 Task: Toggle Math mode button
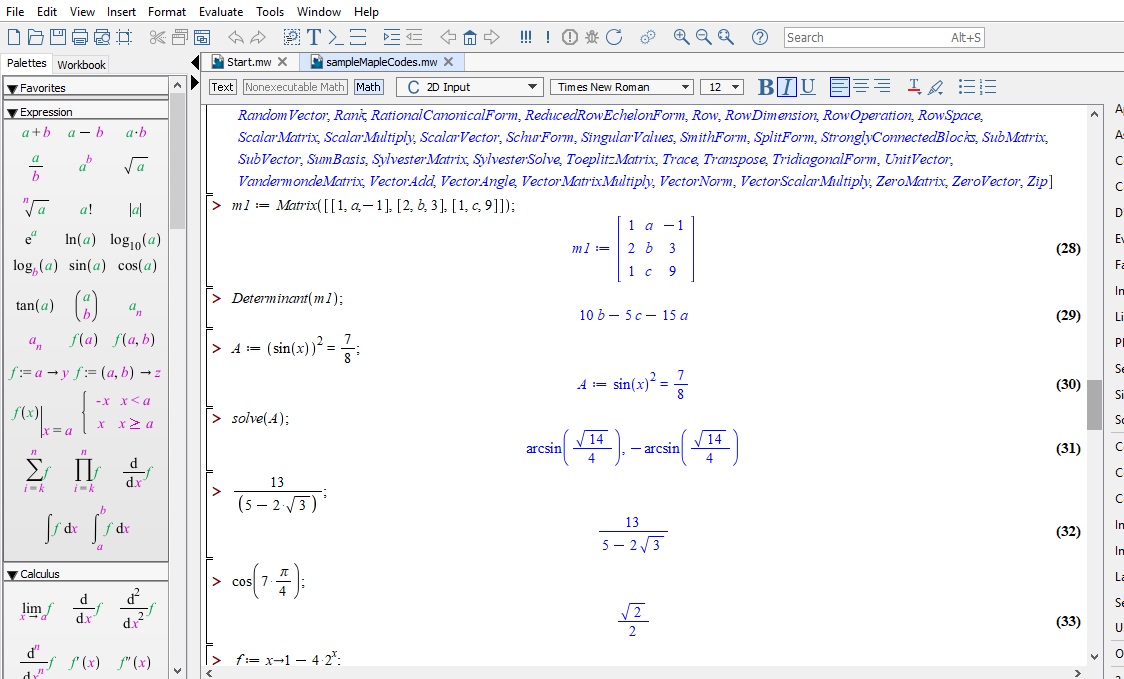point(368,87)
